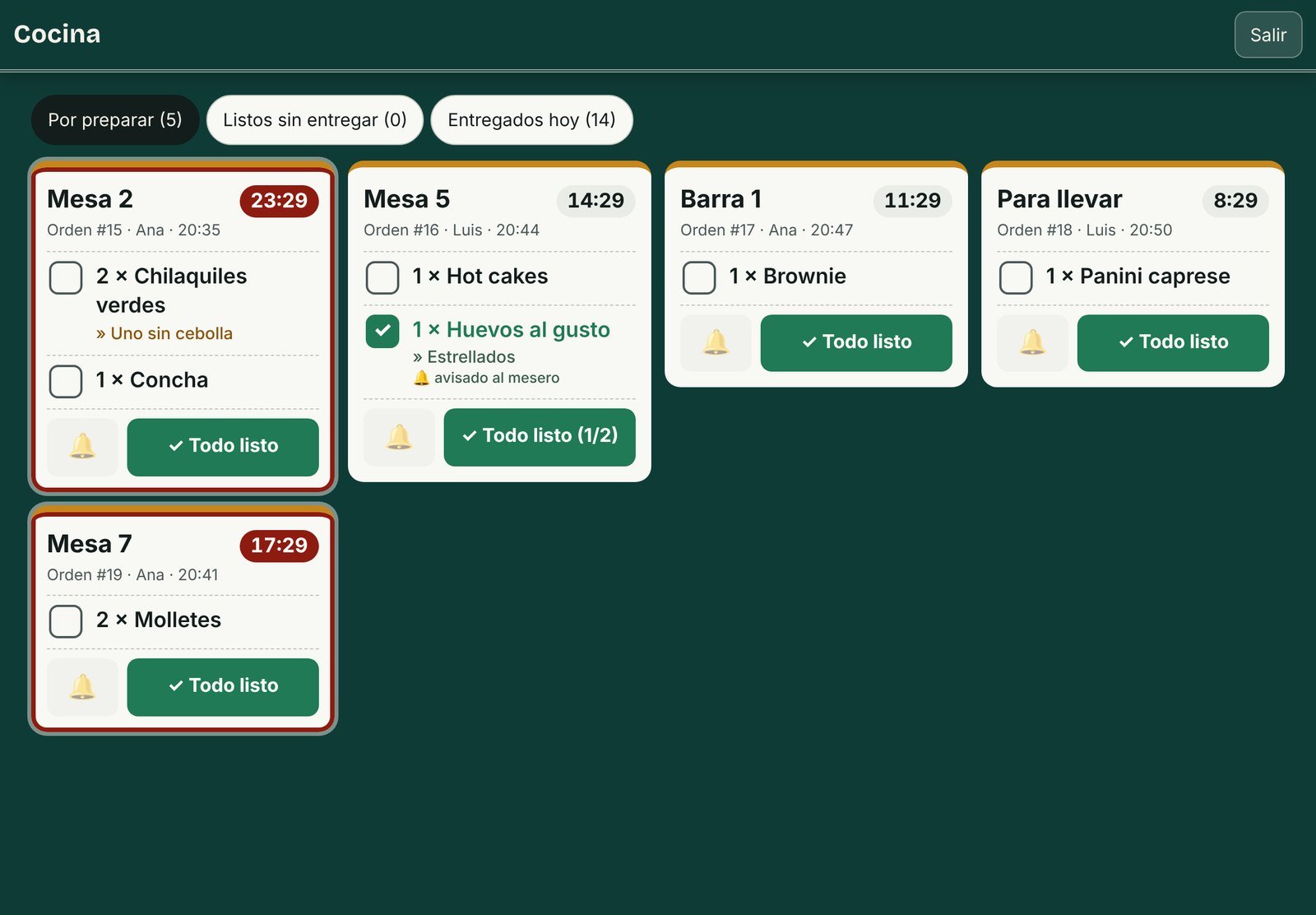Screen dimensions: 1316x915
Task: Click the 'Estrellados' modifier note
Action: click(464, 357)
